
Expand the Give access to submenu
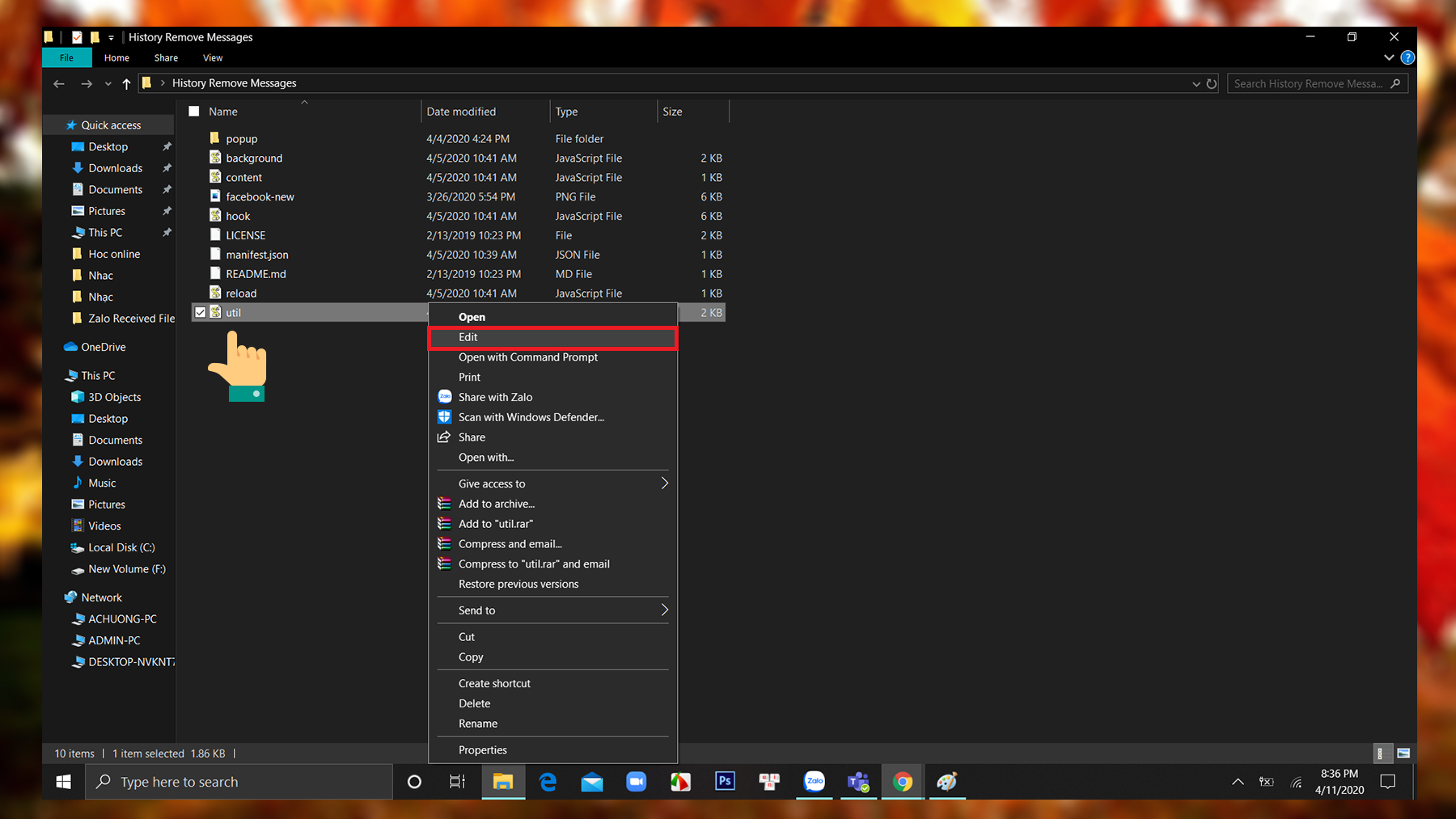[664, 483]
